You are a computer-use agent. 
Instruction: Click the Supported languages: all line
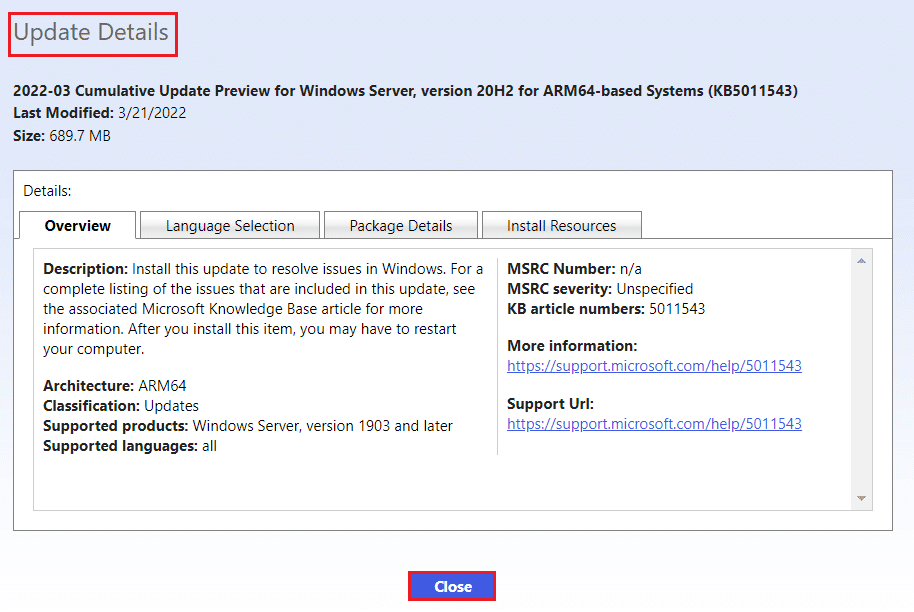(130, 446)
